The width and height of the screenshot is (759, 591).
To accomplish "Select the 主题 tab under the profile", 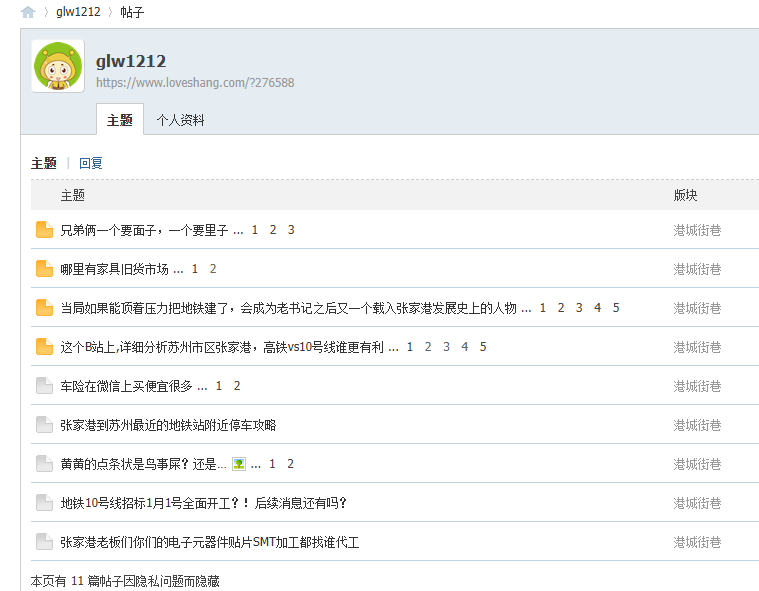I will pos(119,120).
